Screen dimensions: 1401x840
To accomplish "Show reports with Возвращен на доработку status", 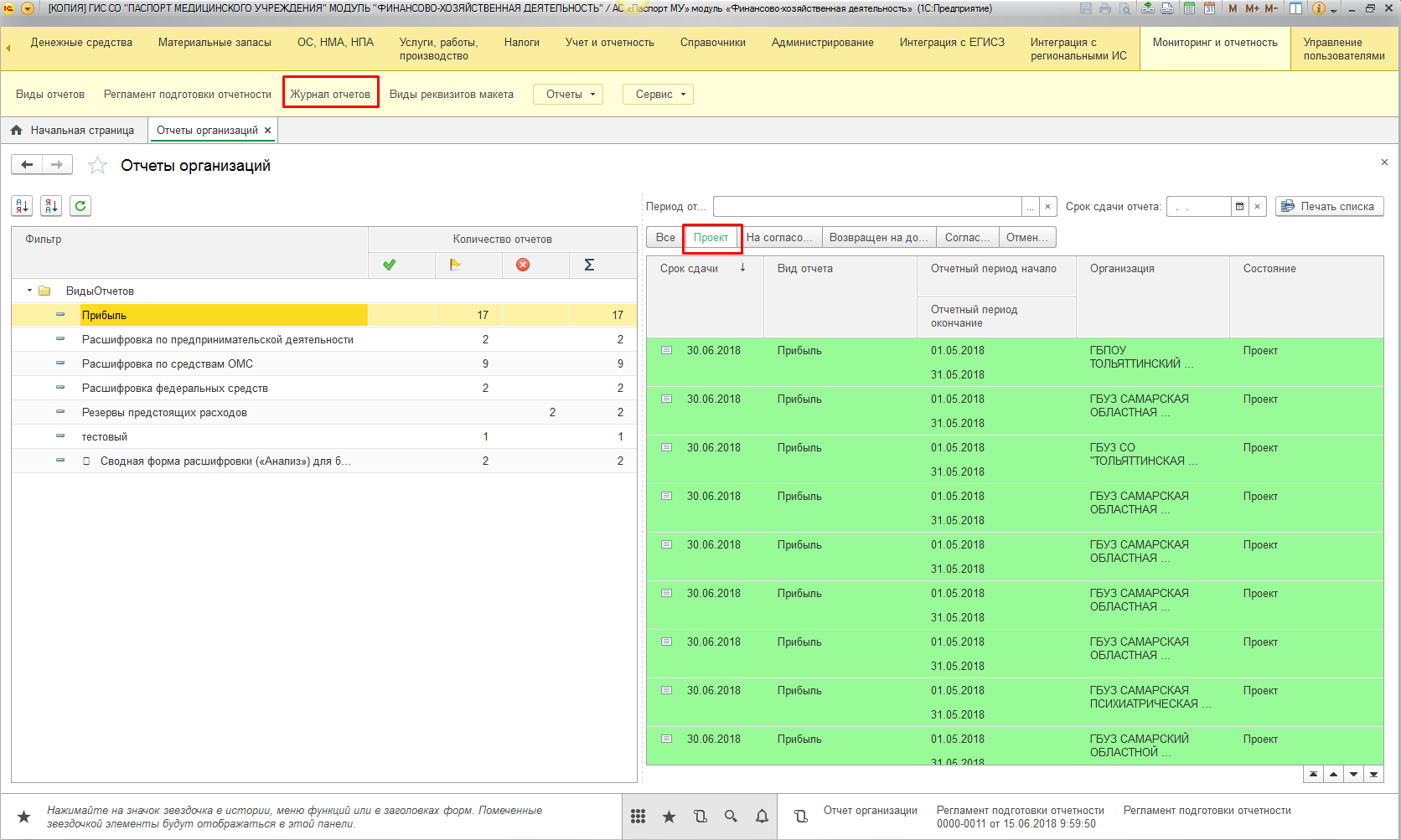I will click(x=878, y=238).
